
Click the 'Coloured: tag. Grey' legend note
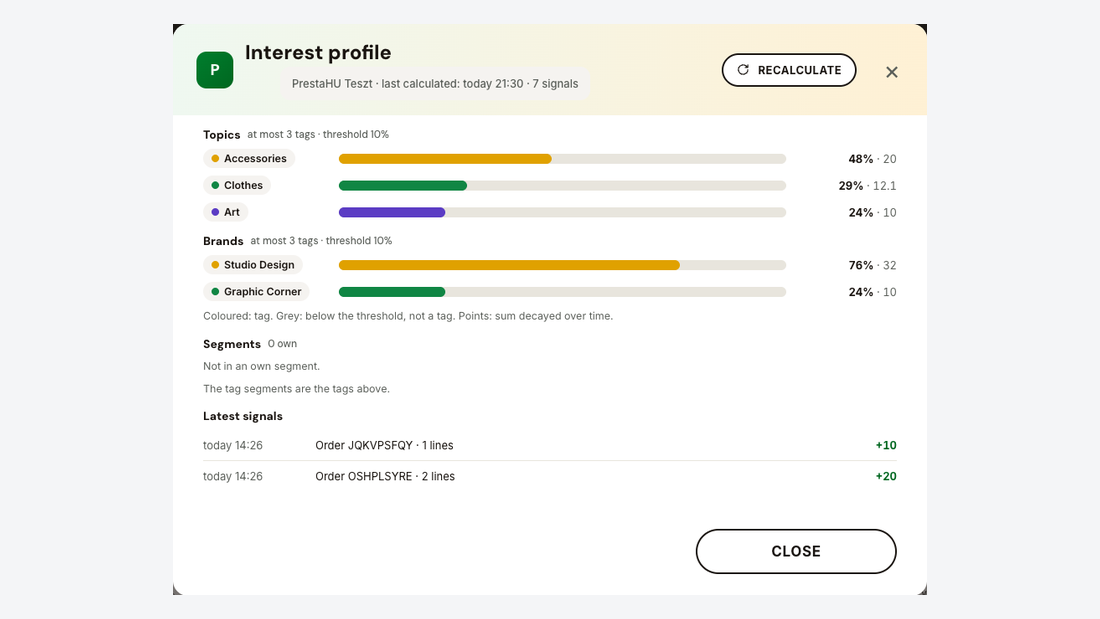[x=408, y=316]
